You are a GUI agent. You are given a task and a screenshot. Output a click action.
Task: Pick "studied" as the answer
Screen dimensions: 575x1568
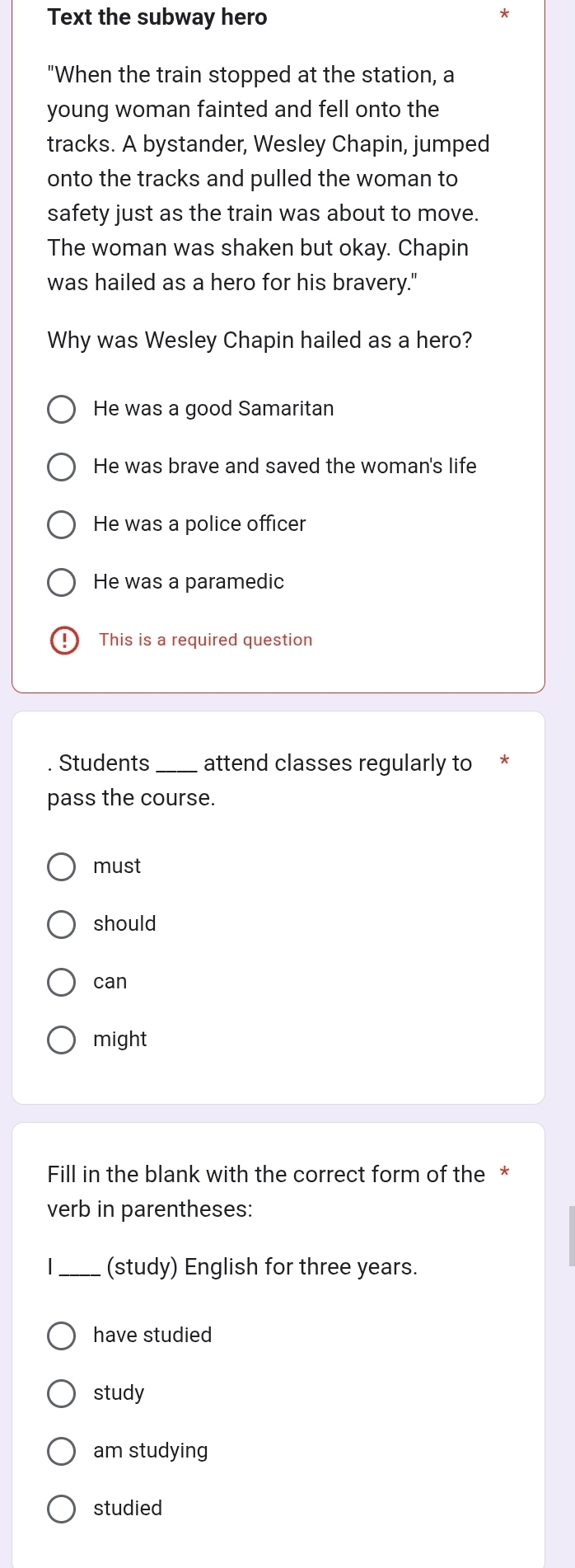61,1509
